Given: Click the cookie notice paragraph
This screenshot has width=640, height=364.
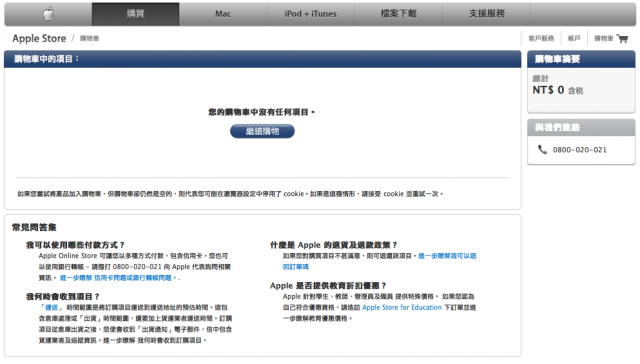Looking at the screenshot, I should 230,194.
